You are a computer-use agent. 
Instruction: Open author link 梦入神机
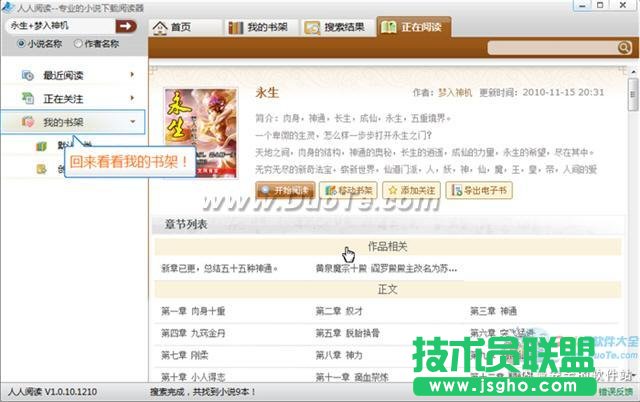click(x=455, y=92)
